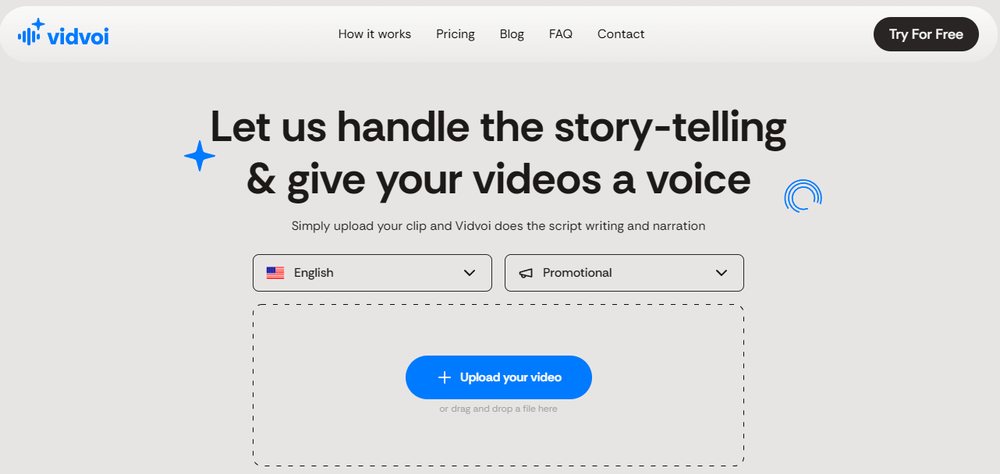
Task: Click the drag and drop file text
Action: [x=498, y=408]
